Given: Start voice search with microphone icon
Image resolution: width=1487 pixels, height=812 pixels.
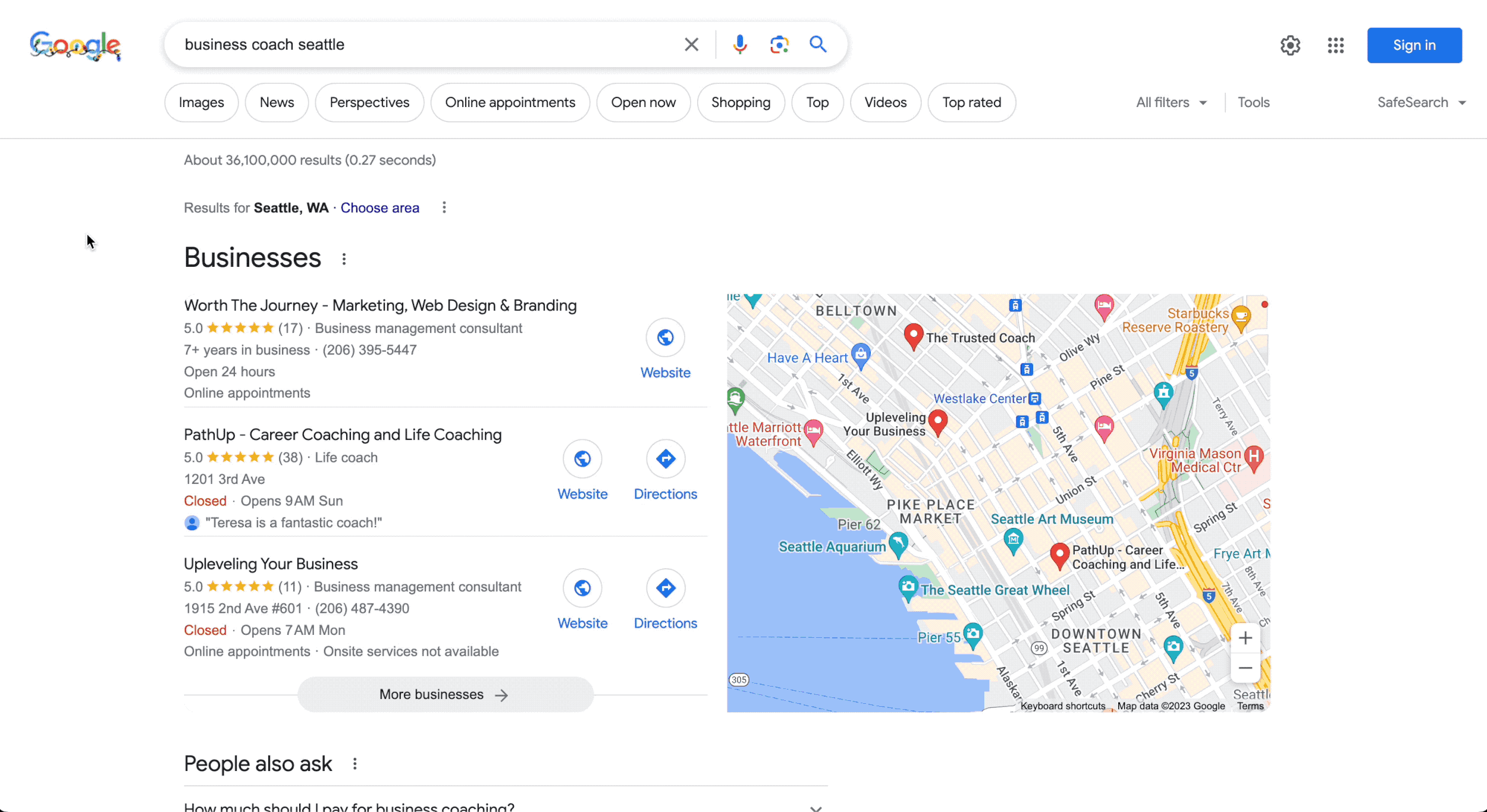Looking at the screenshot, I should pyautogui.click(x=739, y=45).
